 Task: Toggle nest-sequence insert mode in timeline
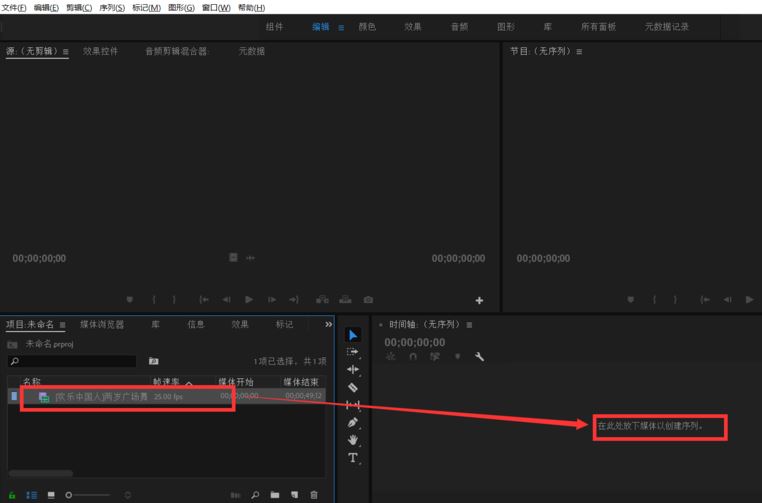391,357
